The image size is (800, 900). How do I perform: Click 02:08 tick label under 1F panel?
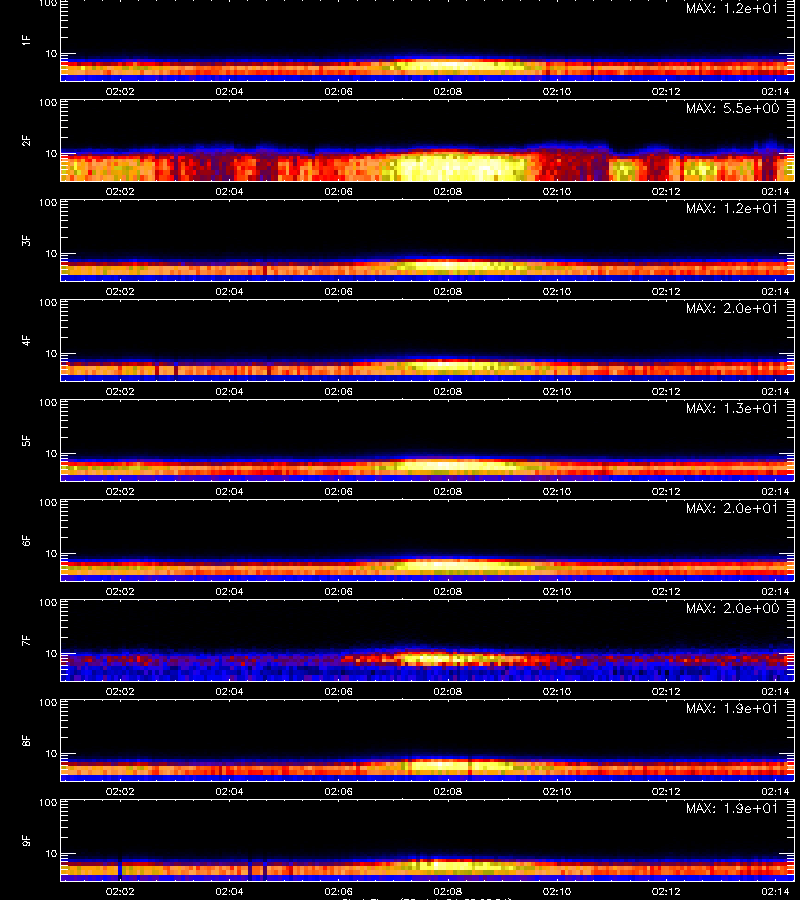click(448, 91)
